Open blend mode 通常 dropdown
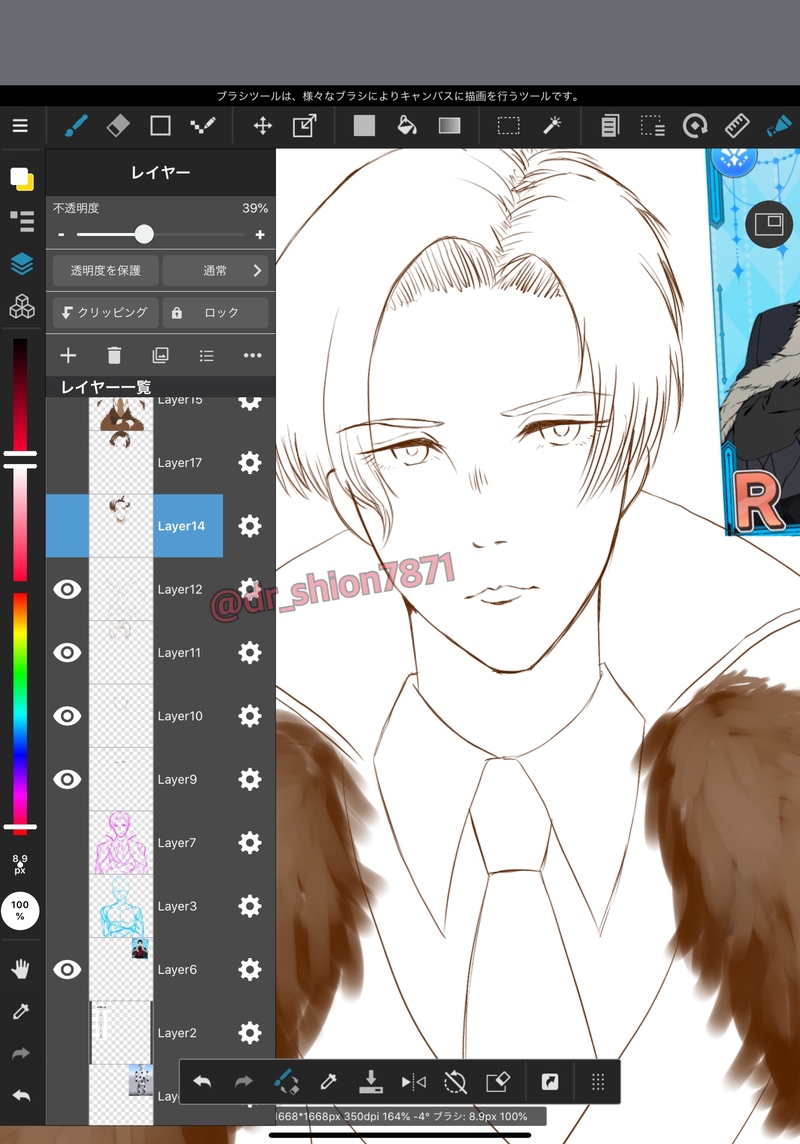Image resolution: width=800 pixels, height=1144 pixels. pos(215,270)
